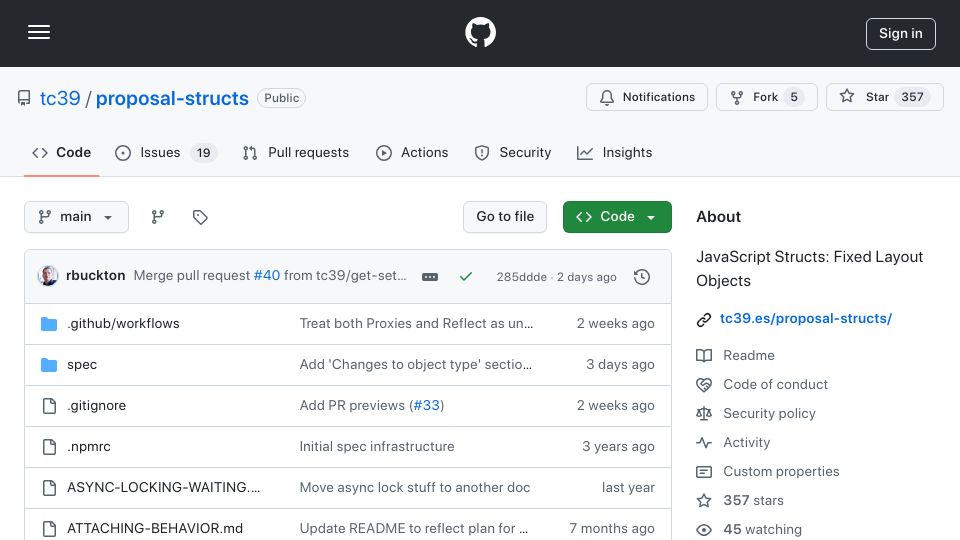Star the repository

pyautogui.click(x=884, y=97)
